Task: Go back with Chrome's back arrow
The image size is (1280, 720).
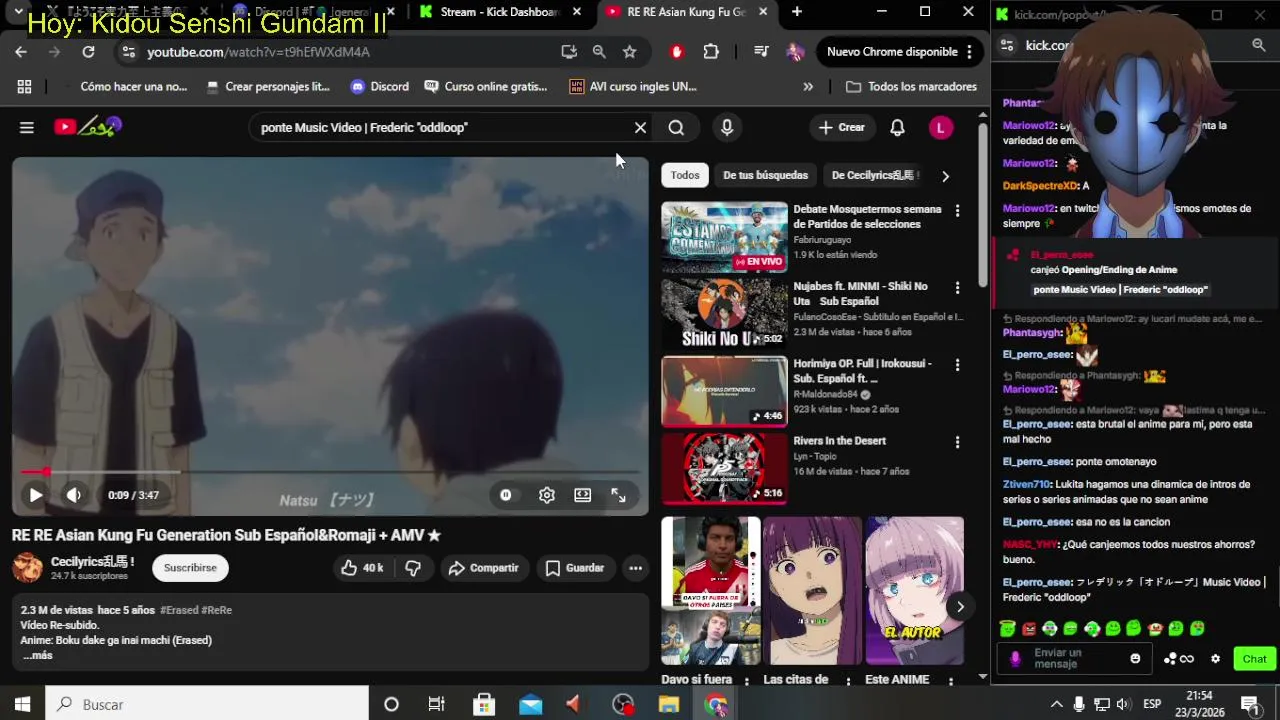Action: coord(21,52)
